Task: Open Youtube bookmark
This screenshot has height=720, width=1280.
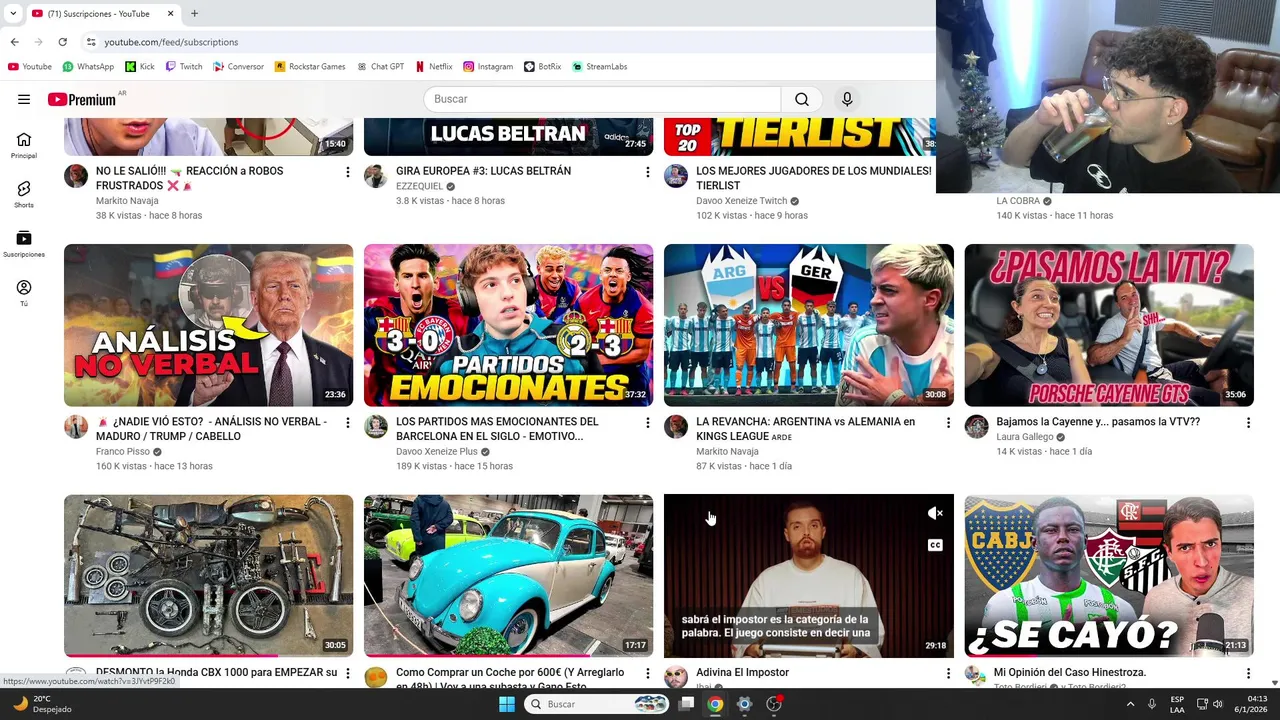Action: pyautogui.click(x=30, y=67)
